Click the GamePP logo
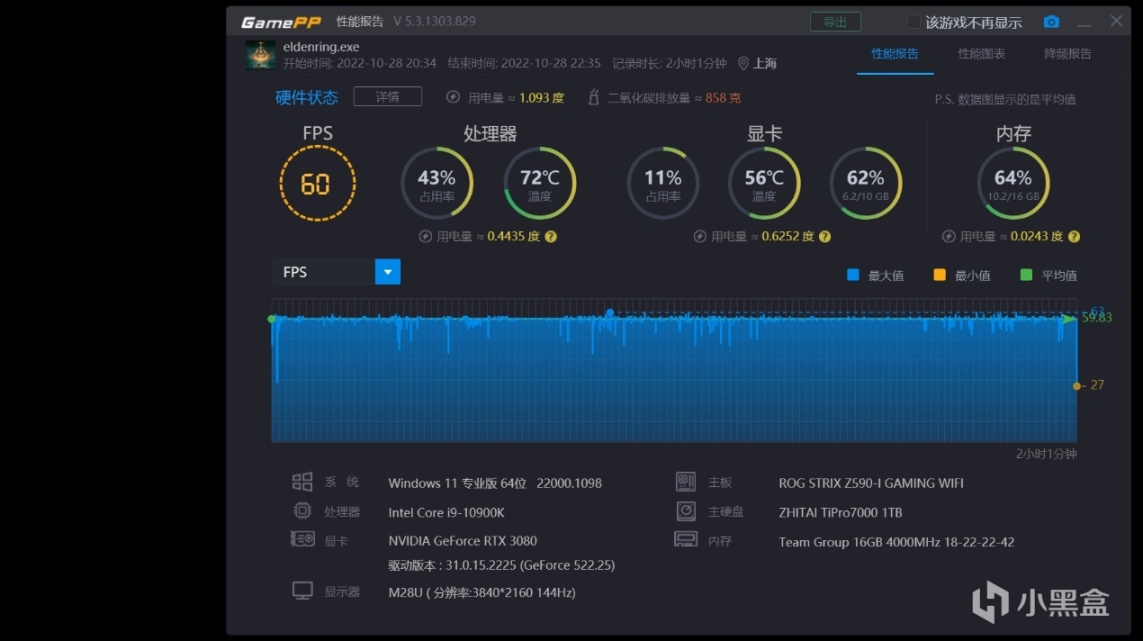Screen dimensions: 1143x641 281,23
